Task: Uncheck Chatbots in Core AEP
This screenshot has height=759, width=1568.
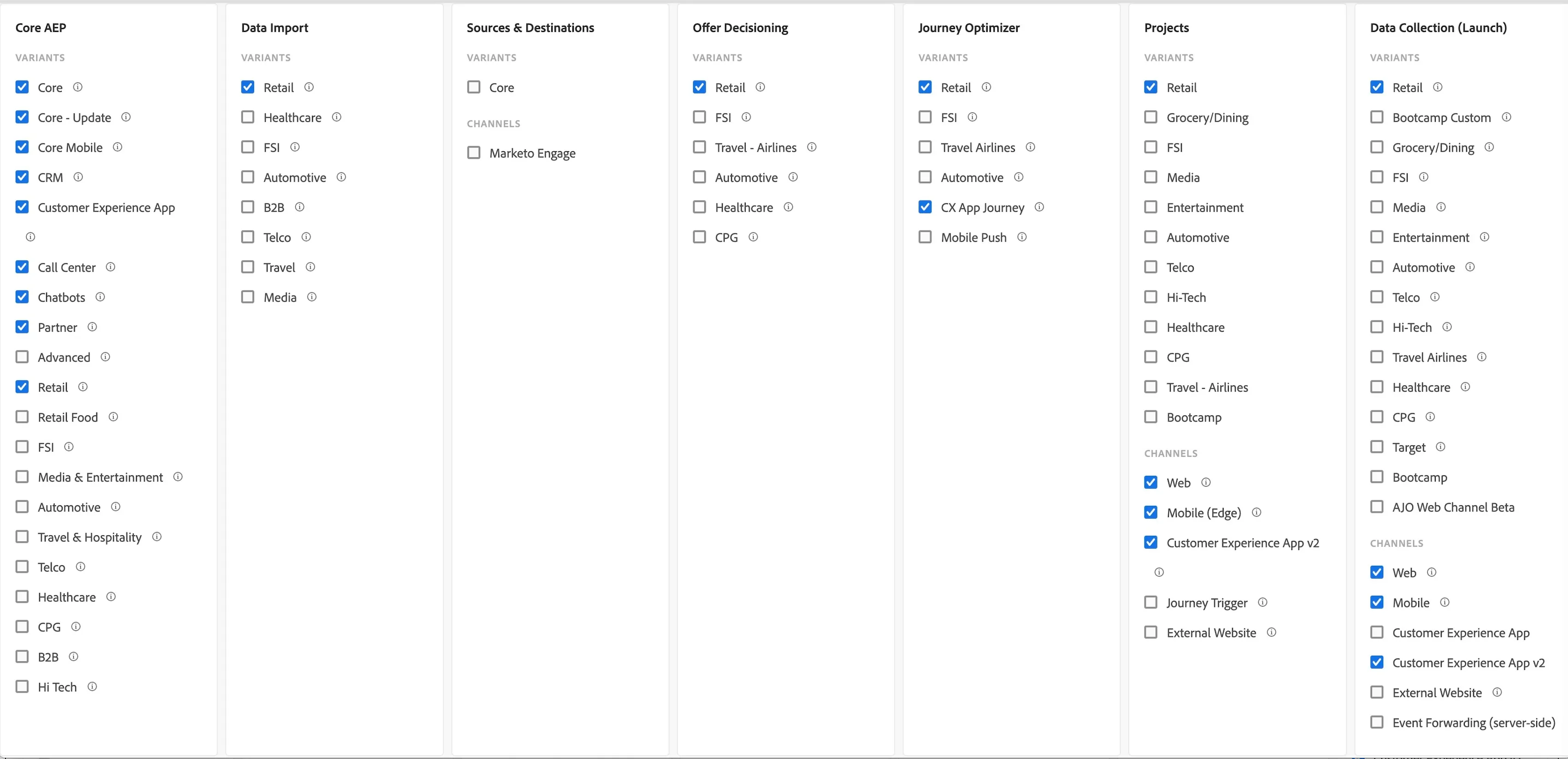Action: [x=22, y=296]
